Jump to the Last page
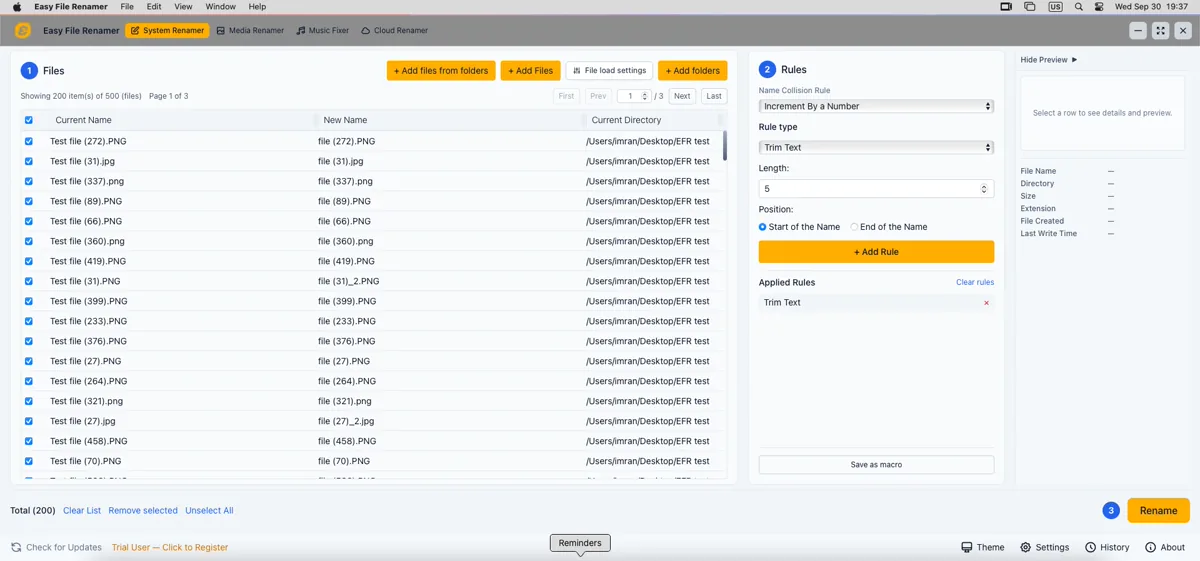The height and width of the screenshot is (561, 1200). (713, 96)
